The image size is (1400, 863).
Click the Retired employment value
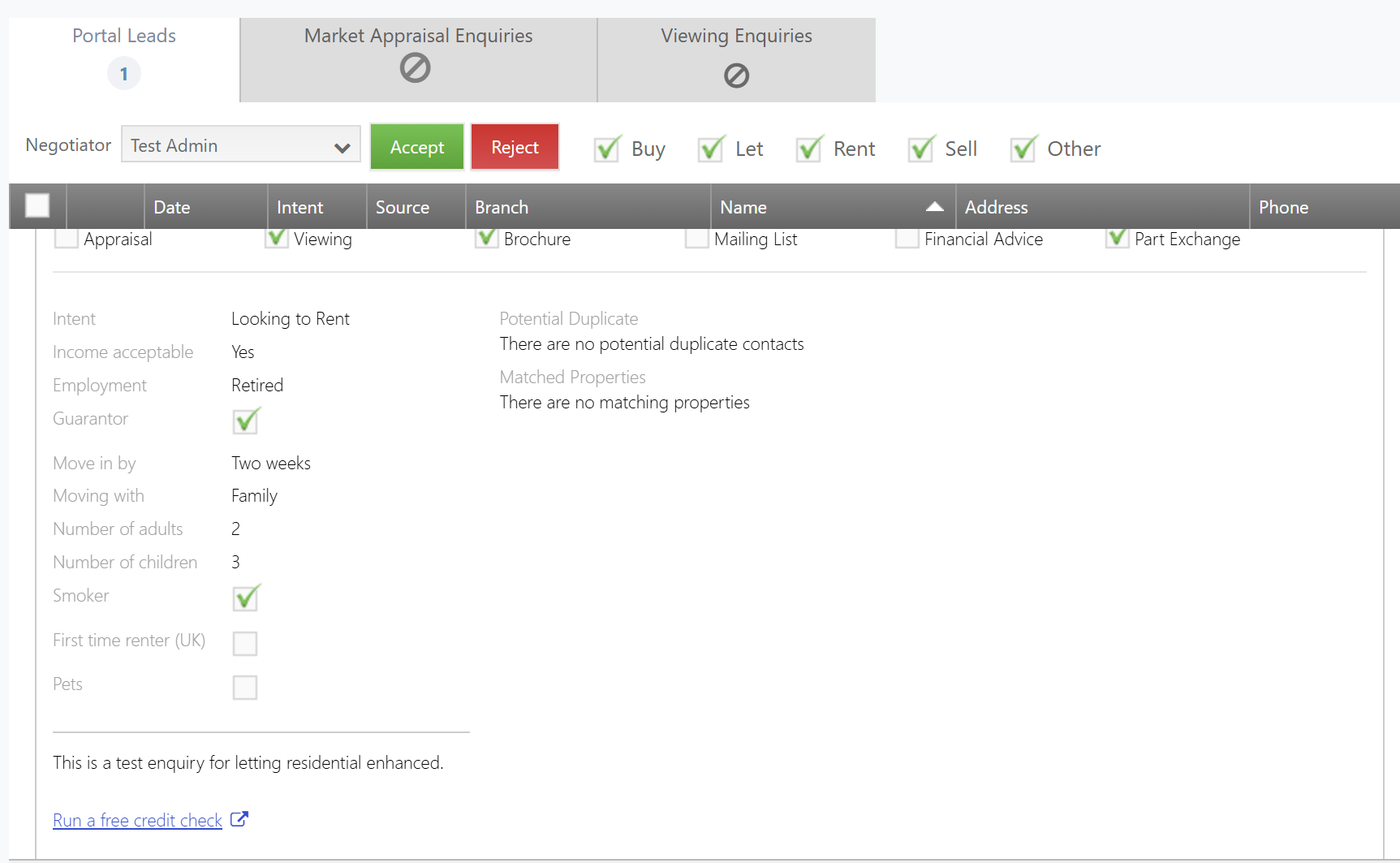point(257,385)
